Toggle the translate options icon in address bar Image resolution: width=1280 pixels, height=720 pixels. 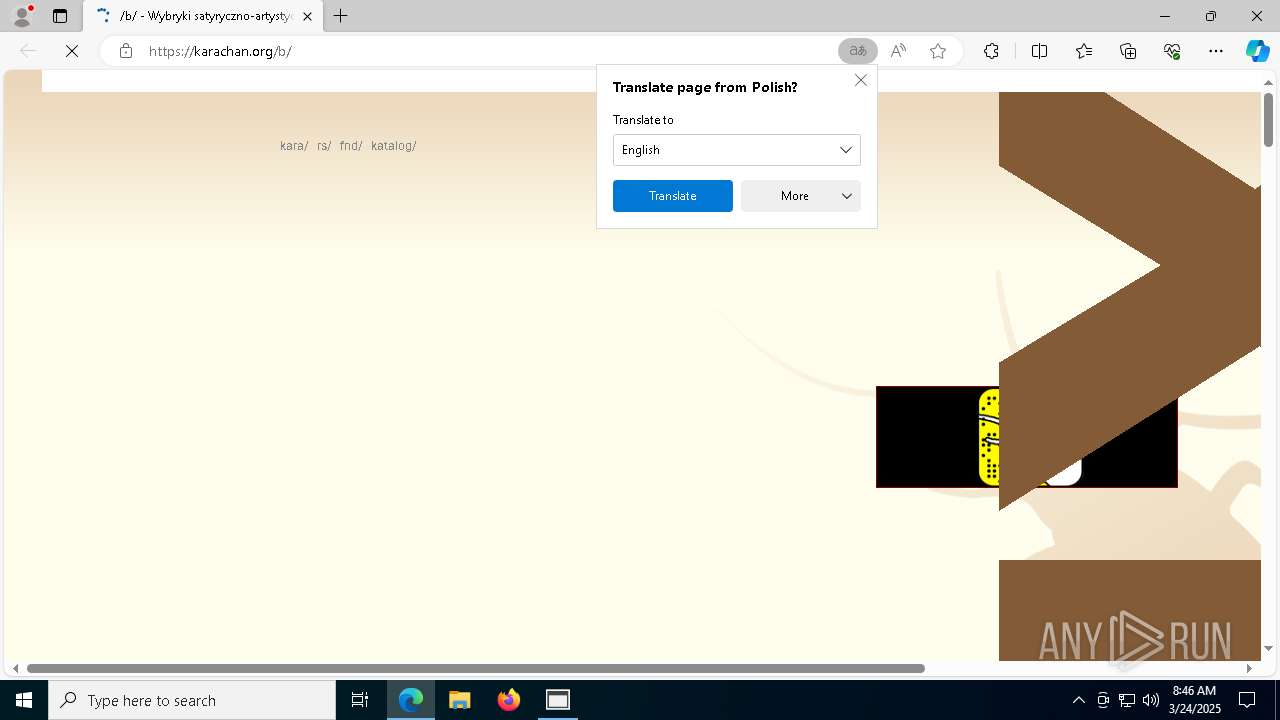[858, 51]
